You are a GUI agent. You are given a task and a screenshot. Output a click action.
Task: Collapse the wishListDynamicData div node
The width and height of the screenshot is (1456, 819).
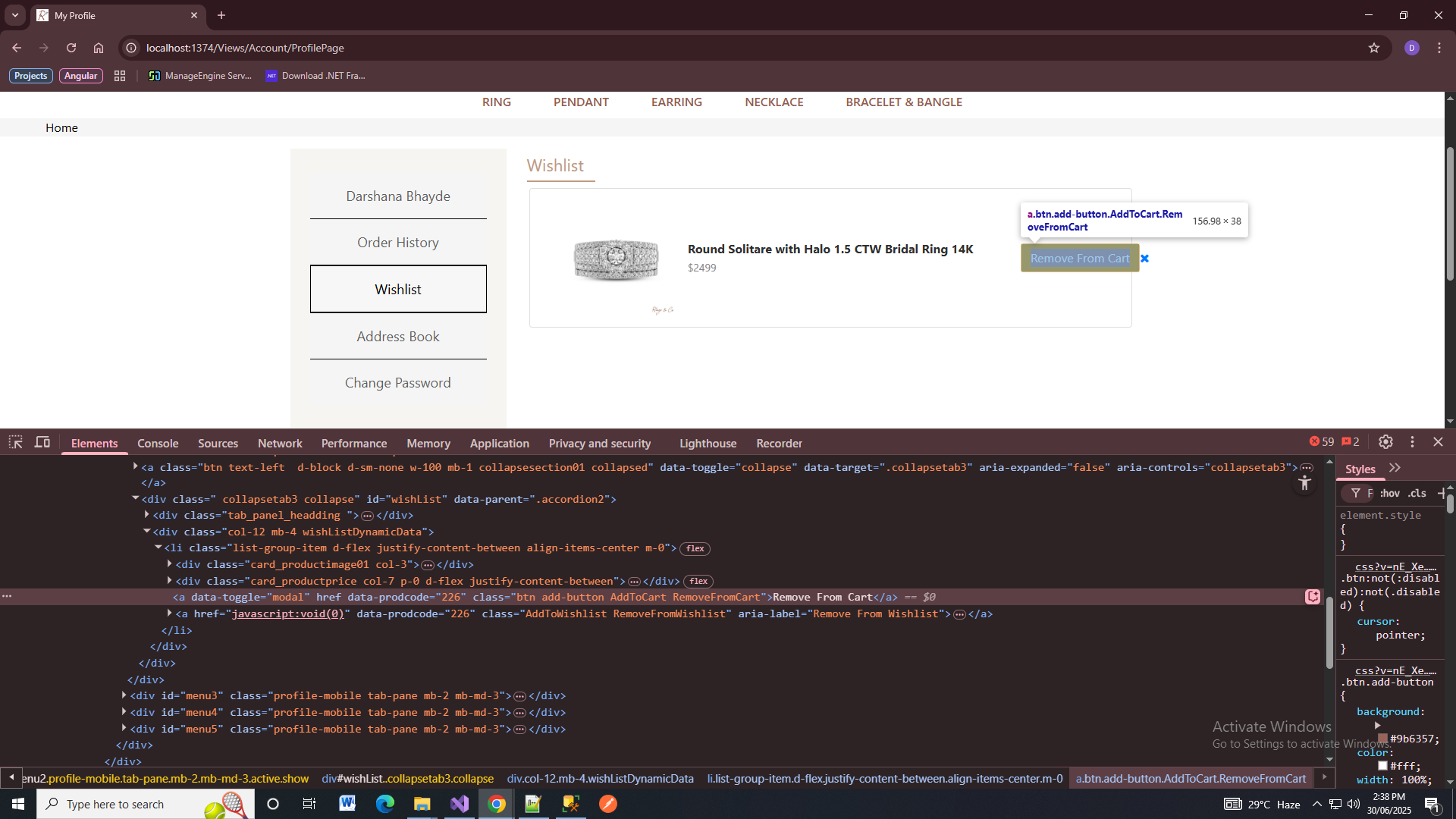[147, 532]
